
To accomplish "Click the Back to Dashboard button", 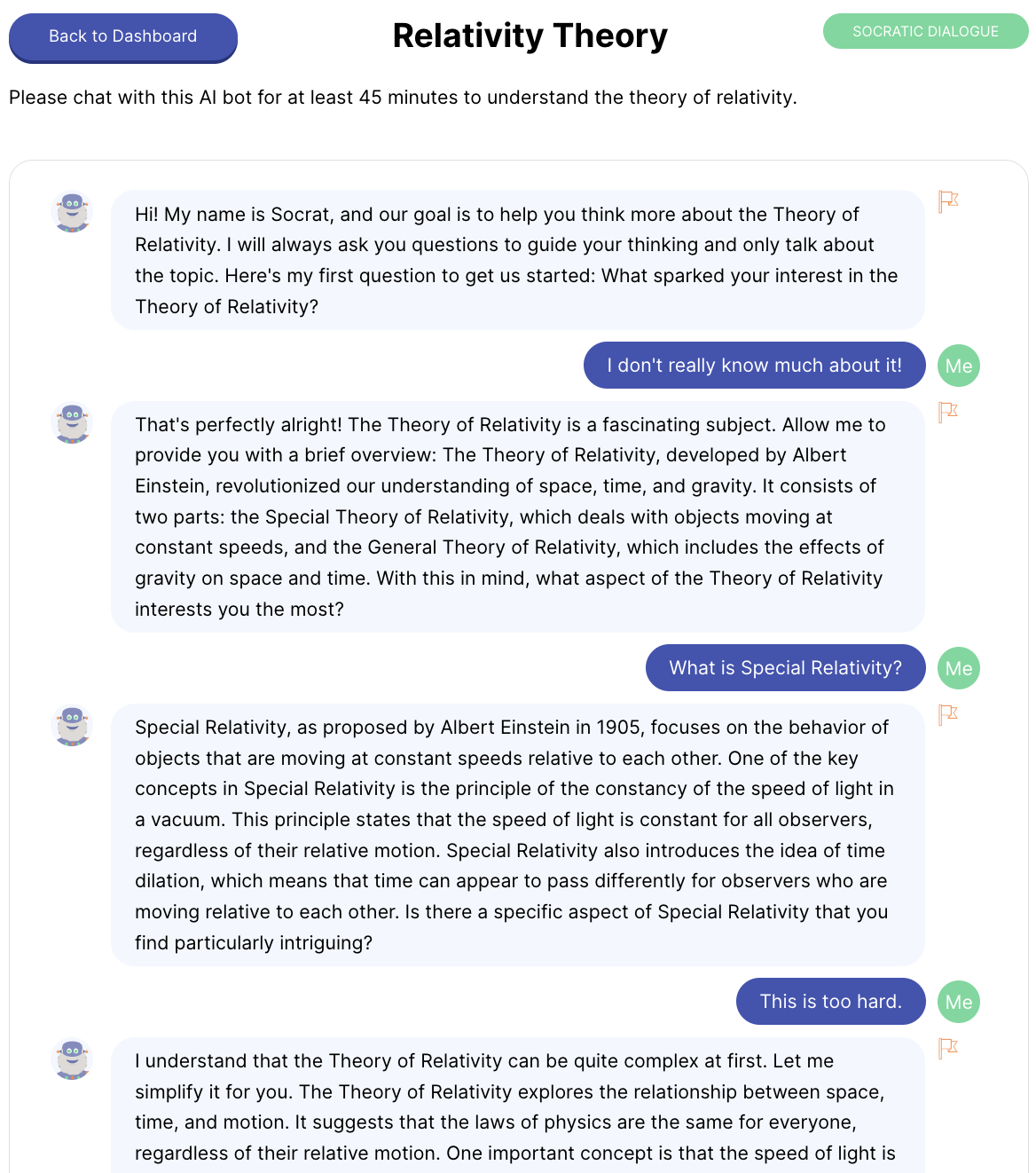I will click(123, 37).
